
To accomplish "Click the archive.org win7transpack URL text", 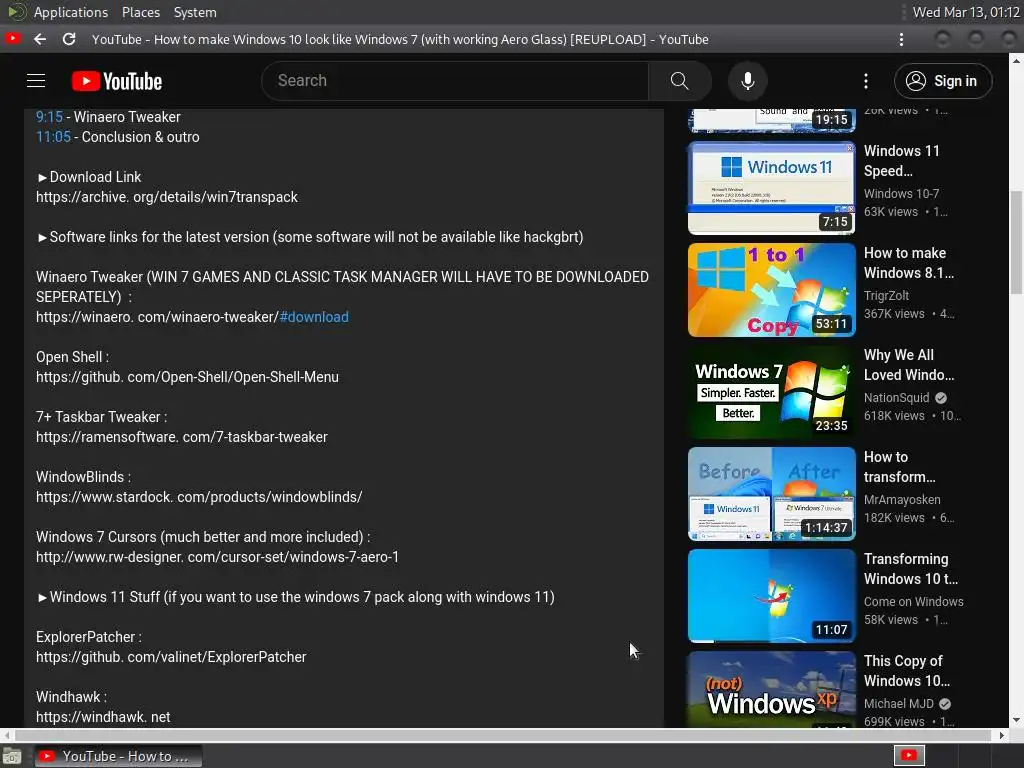I will point(167,197).
